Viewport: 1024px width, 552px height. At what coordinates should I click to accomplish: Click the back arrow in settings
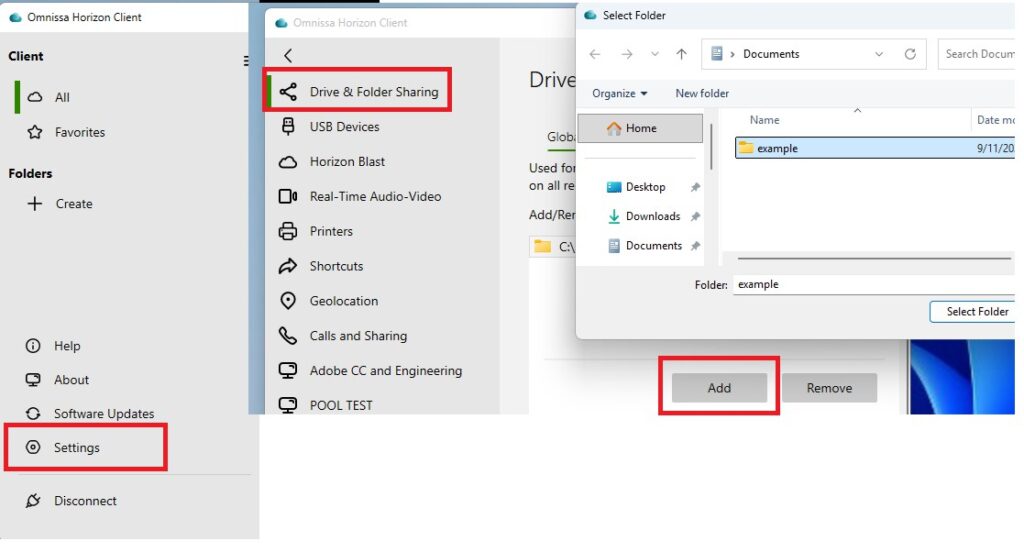(x=288, y=56)
